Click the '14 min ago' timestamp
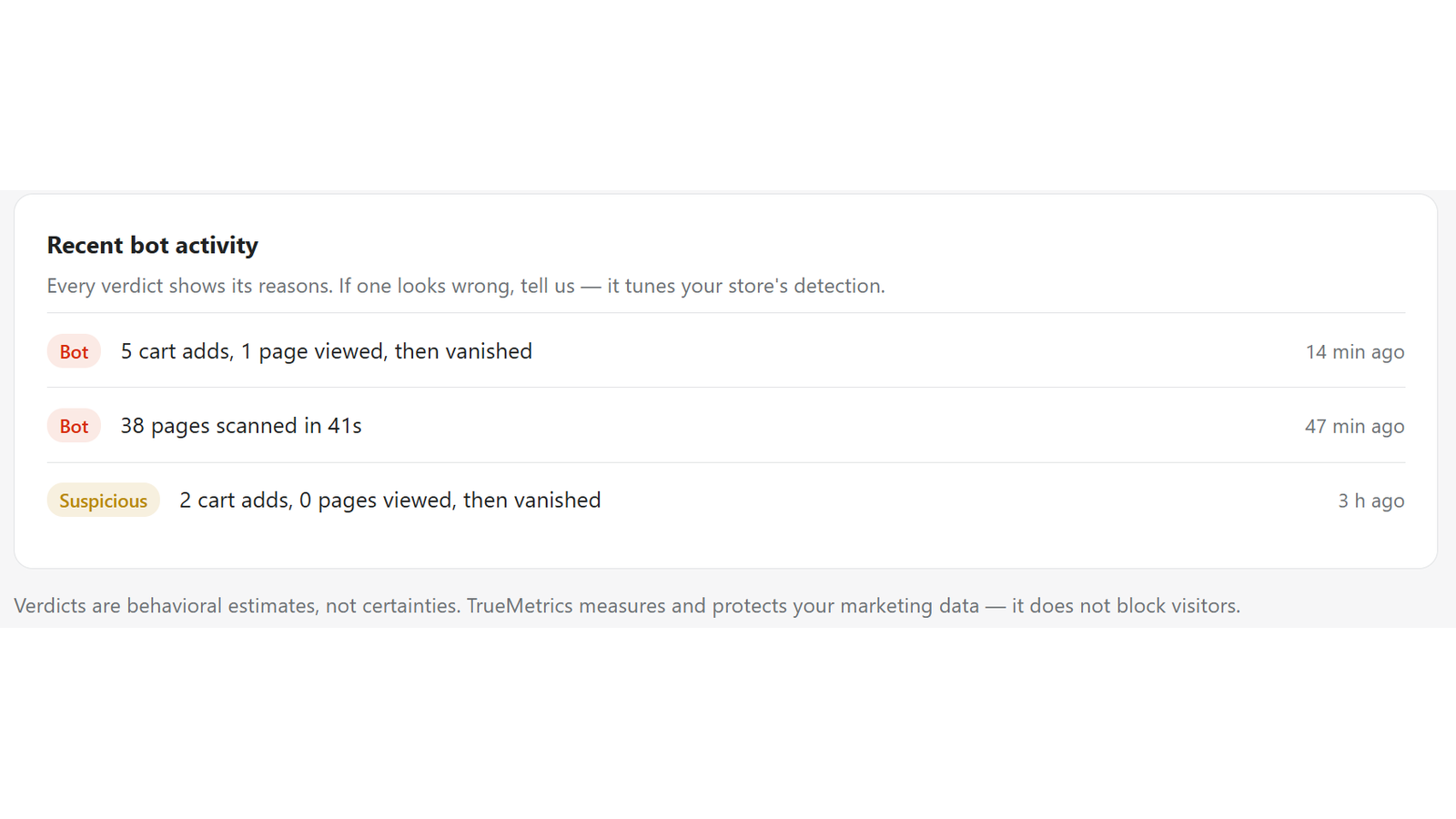Viewport: 1456px width, 819px height. click(1355, 352)
